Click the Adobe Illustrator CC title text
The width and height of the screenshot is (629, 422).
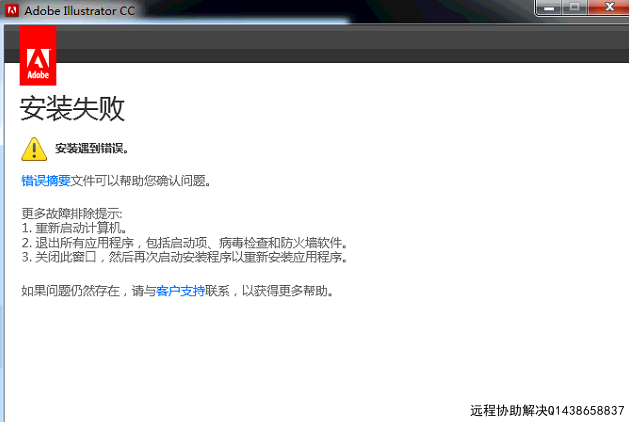(x=79, y=11)
